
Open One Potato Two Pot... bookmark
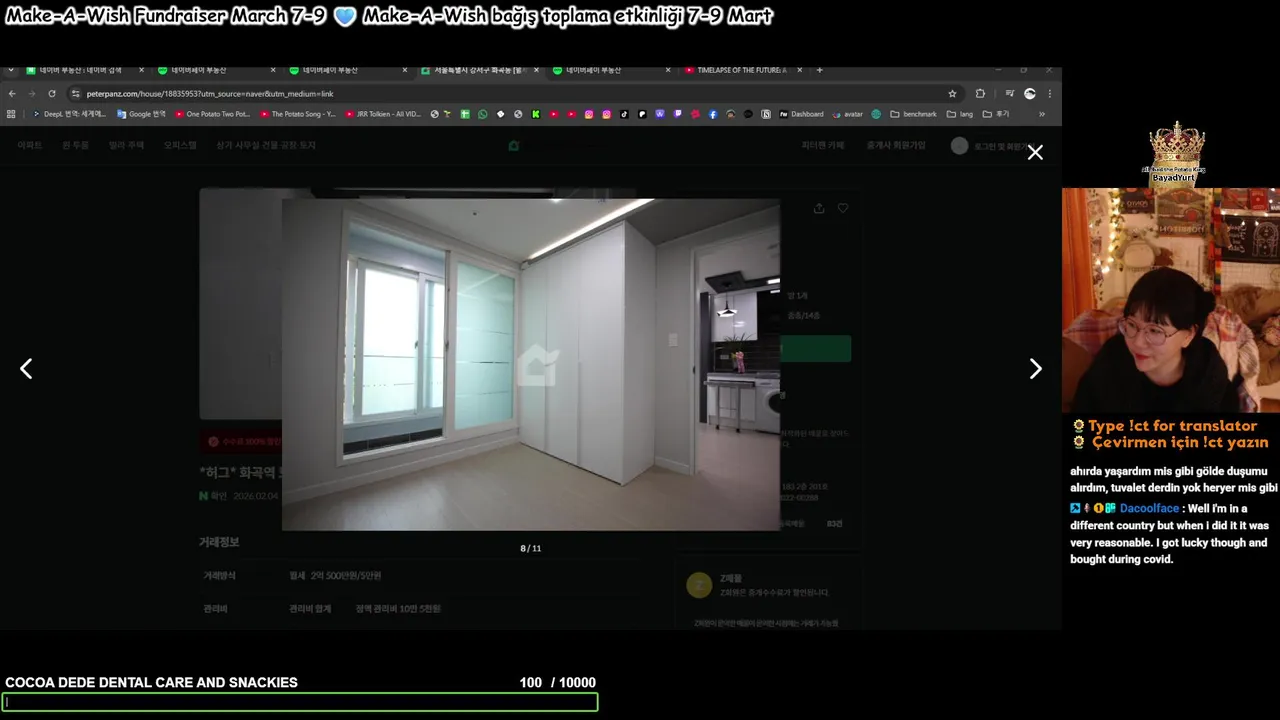[212, 114]
